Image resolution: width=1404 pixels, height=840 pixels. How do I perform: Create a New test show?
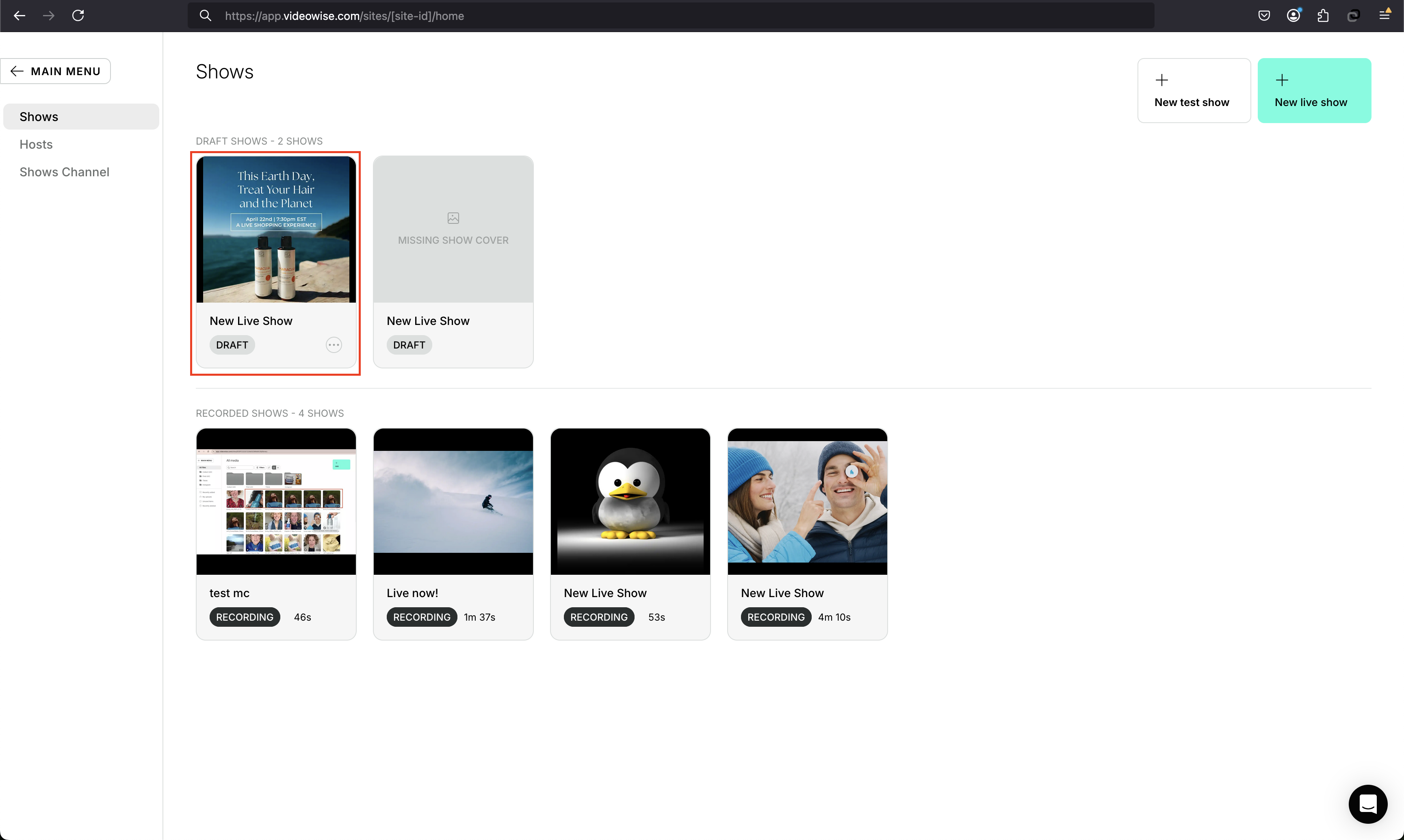point(1194,91)
